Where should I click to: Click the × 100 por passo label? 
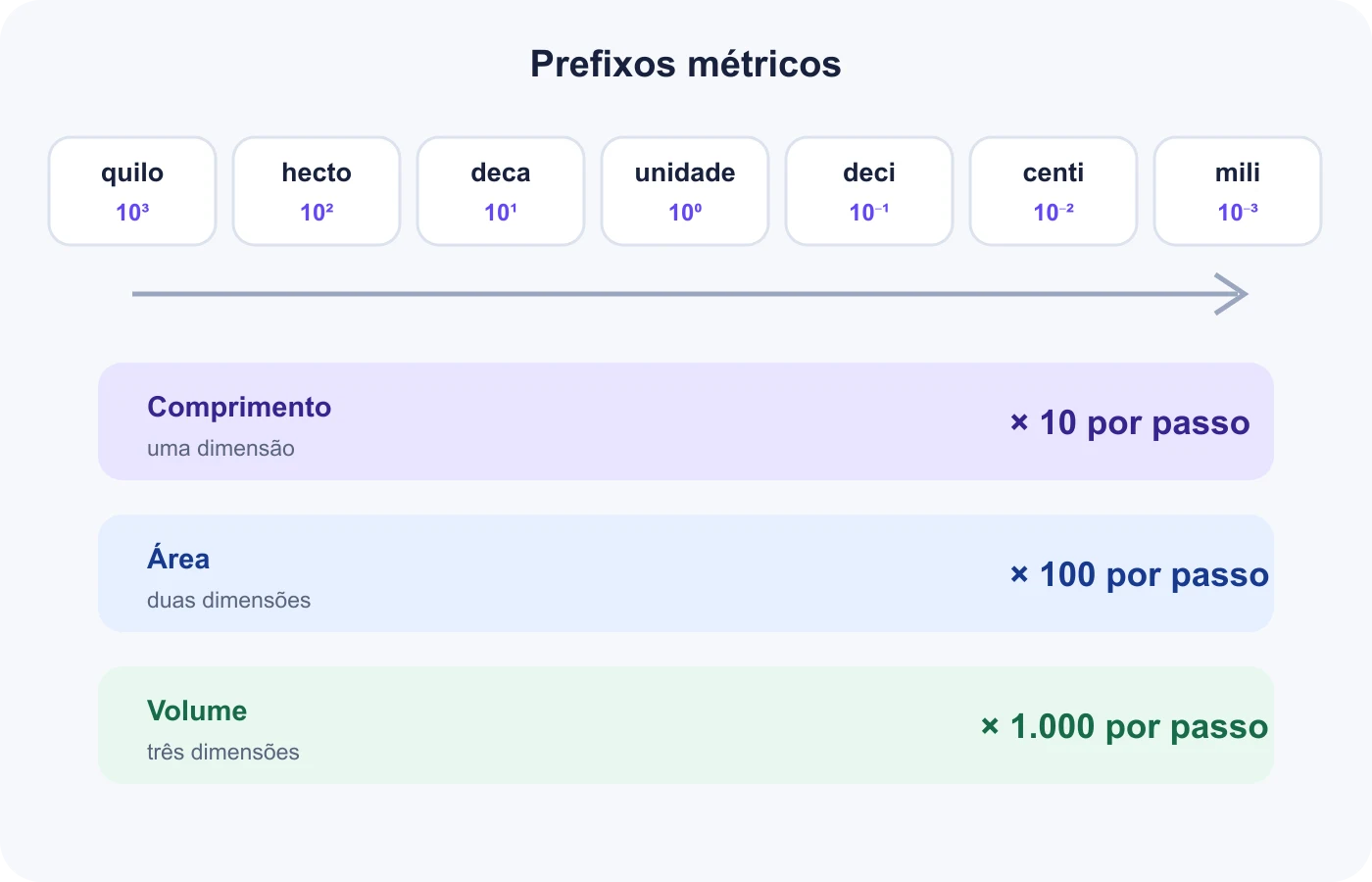click(1140, 575)
